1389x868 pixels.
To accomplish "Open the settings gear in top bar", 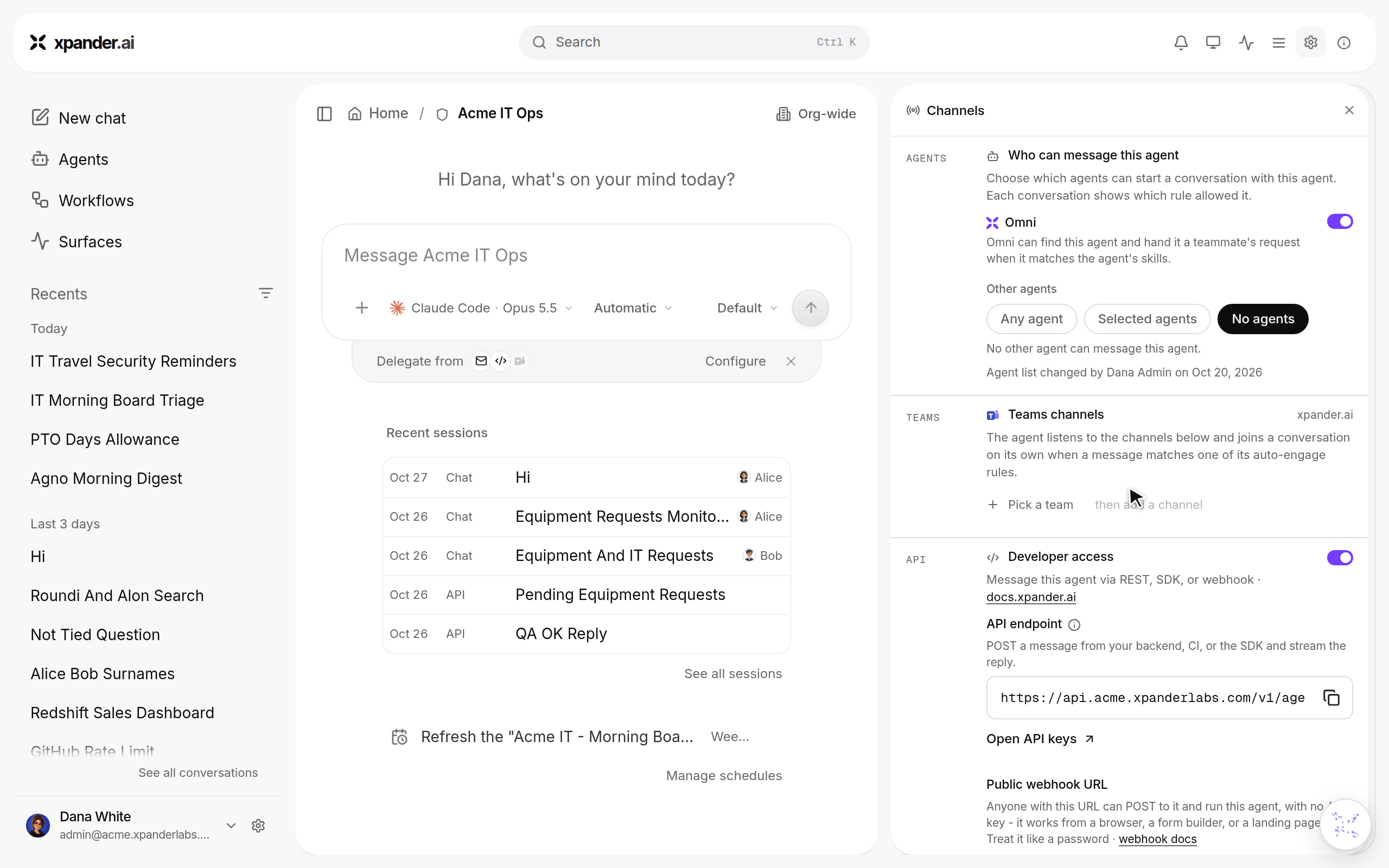I will click(1310, 42).
